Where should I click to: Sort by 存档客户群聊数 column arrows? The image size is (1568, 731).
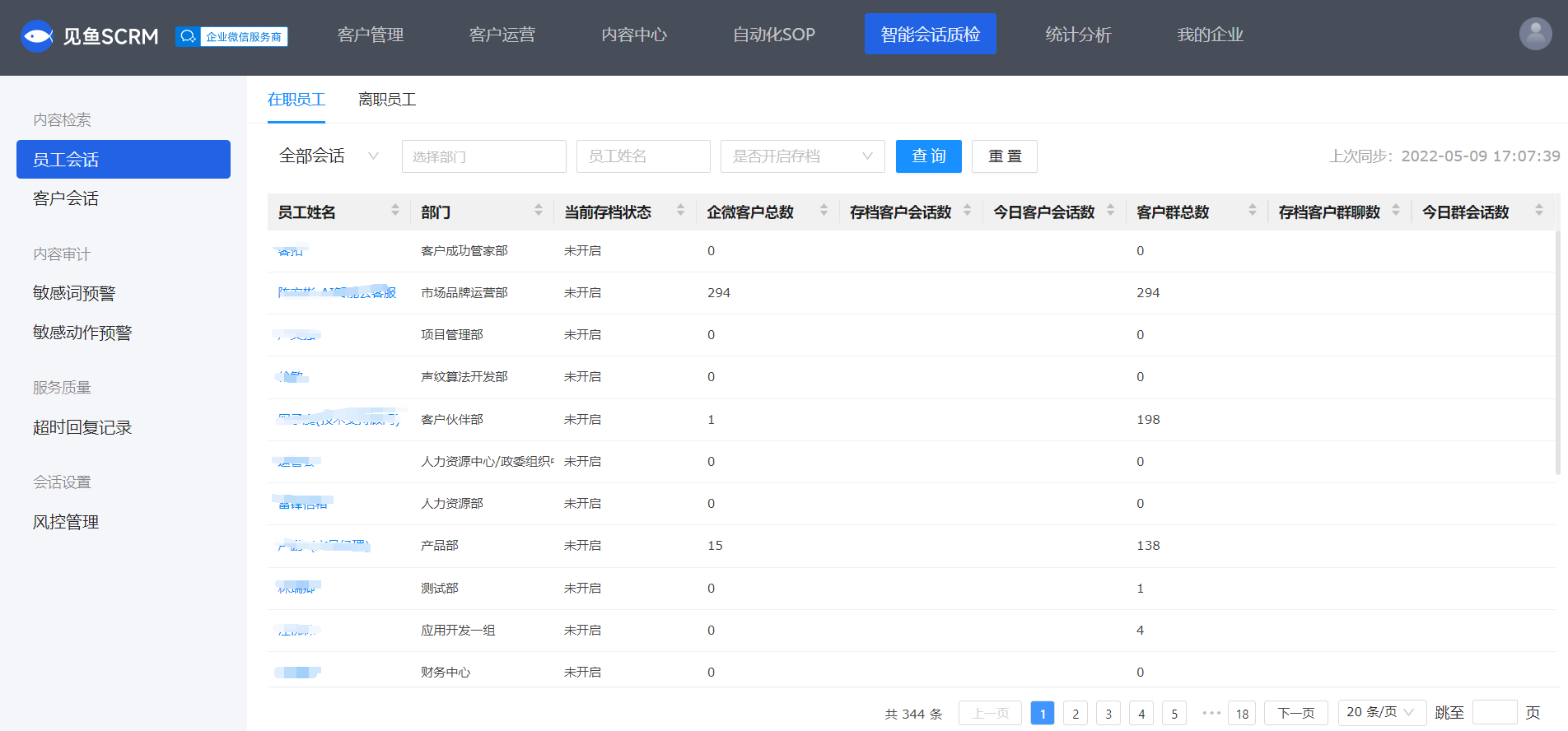click(1396, 211)
